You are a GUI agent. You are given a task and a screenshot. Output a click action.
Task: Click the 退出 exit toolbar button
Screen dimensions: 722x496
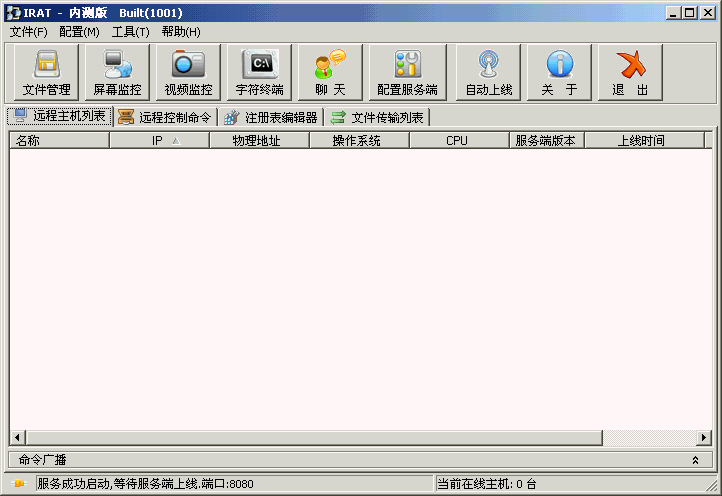(630, 73)
